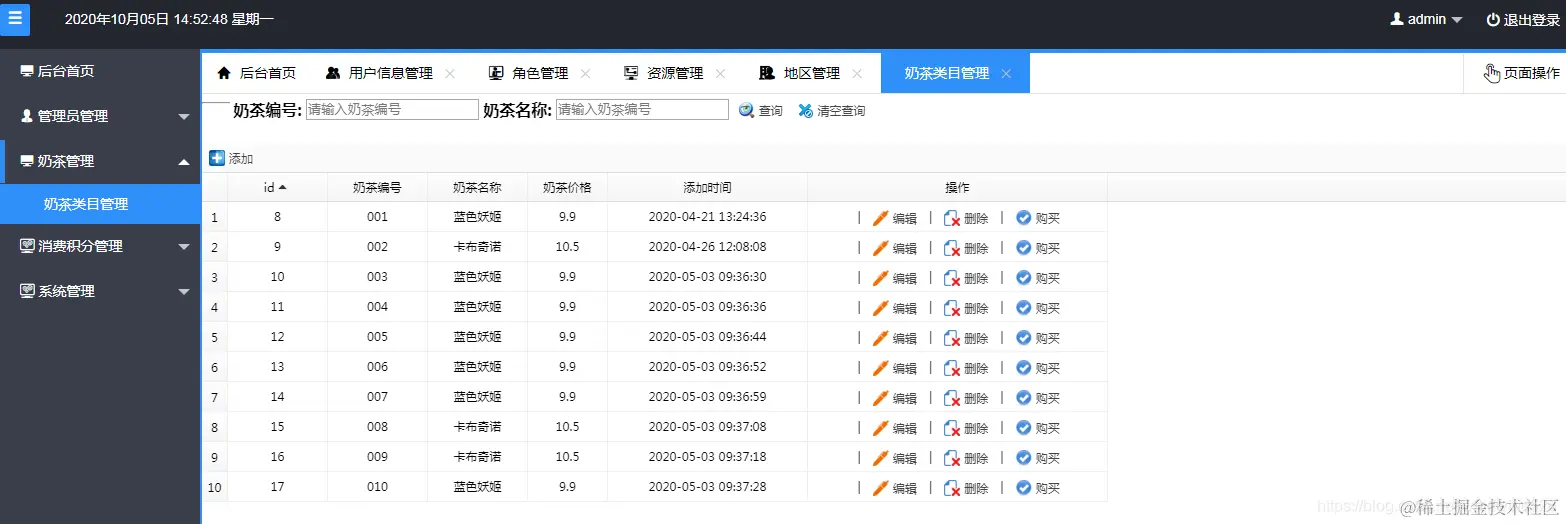The width and height of the screenshot is (1566, 524).
Task: Focus the 奶茶名称 input field
Action: pyautogui.click(x=642, y=110)
